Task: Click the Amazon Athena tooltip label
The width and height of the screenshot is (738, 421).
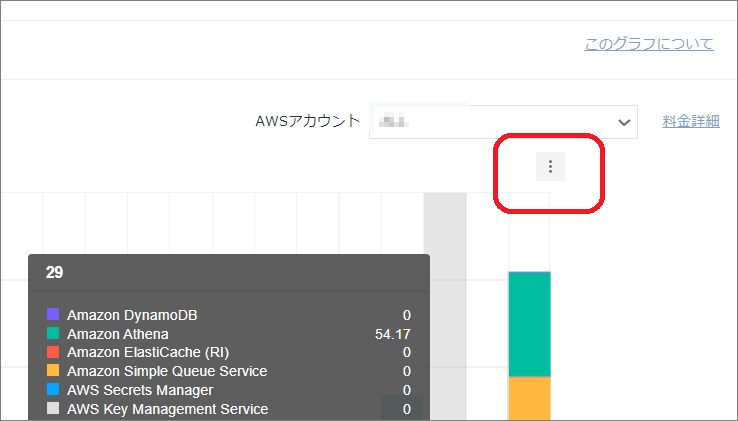Action: point(118,334)
